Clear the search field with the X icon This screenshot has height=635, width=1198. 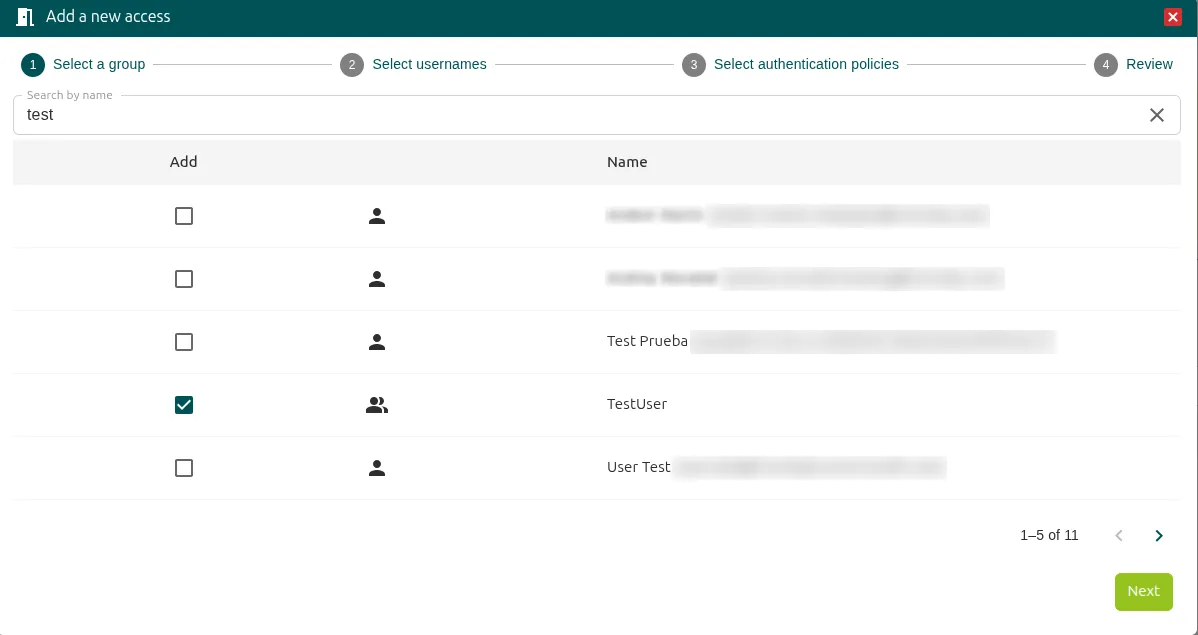[x=1157, y=115]
